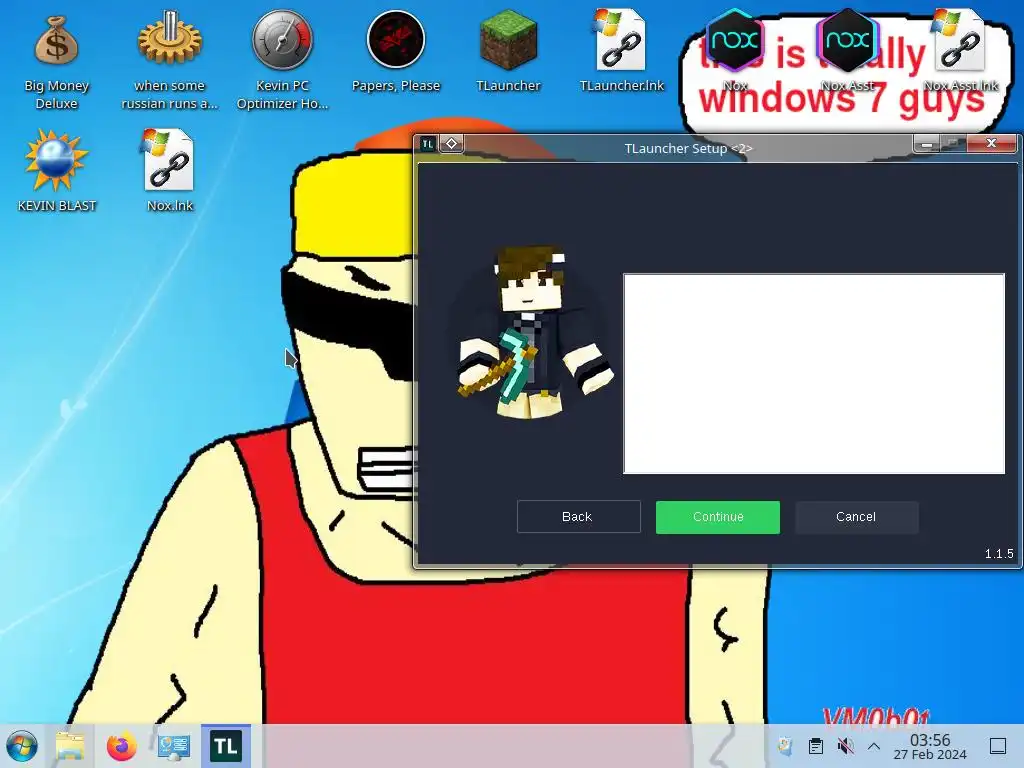Click the TLauncher Setup <2> title text
This screenshot has width=1024, height=768.
click(x=688, y=148)
